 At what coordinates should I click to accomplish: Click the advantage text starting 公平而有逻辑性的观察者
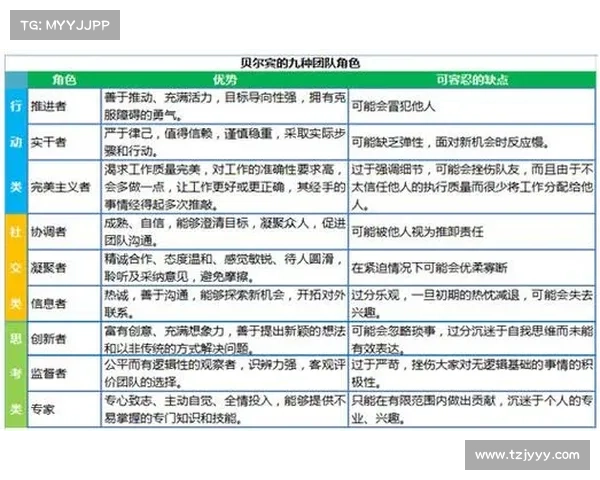pyautogui.click(x=225, y=373)
